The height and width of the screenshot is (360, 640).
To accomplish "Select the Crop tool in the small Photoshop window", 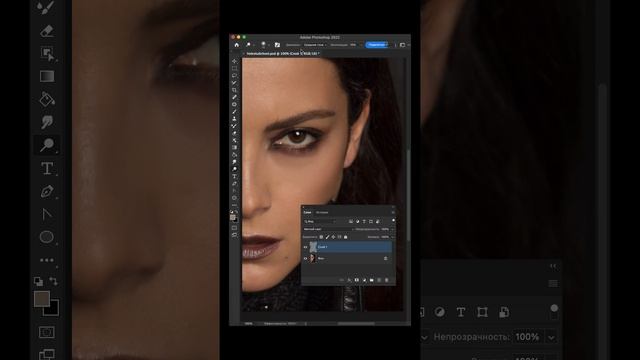I will click(234, 90).
